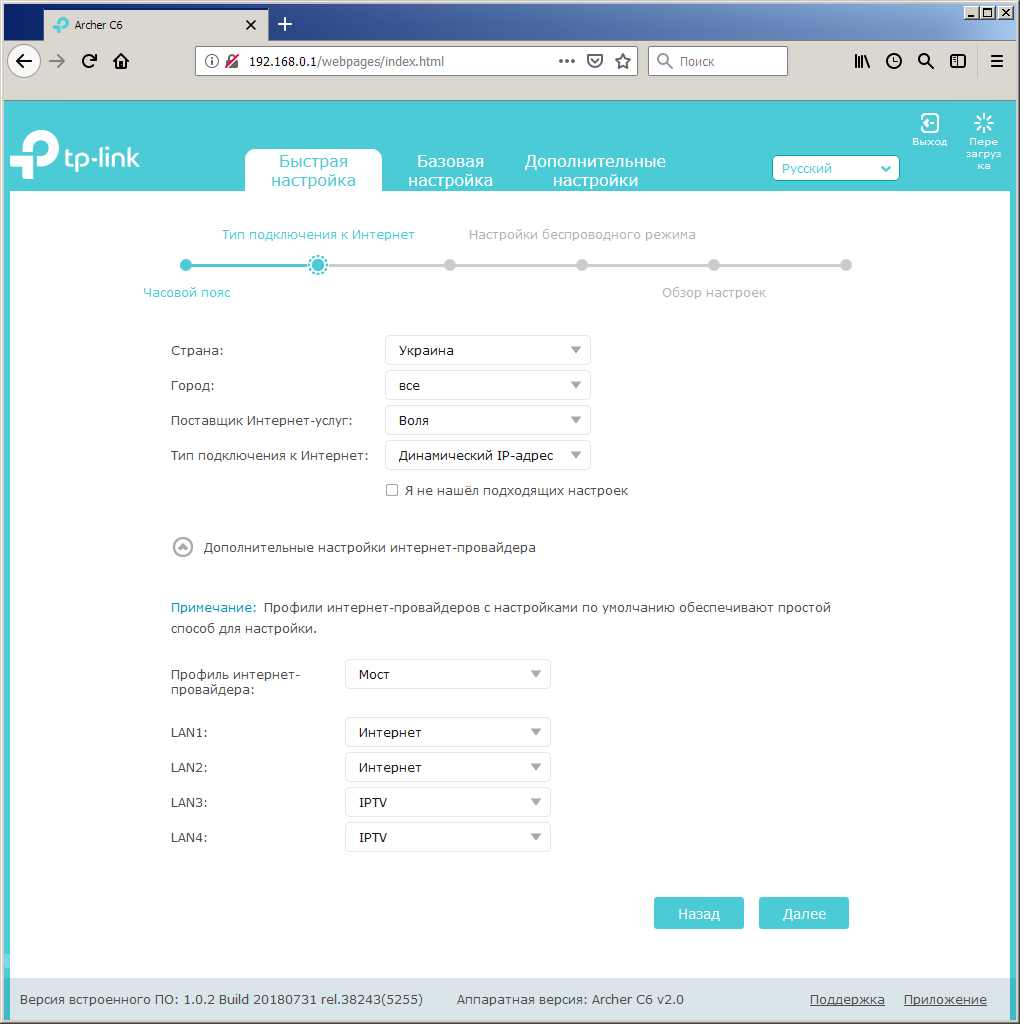
Task: Collapse Дополнительные настройки интернет-провайдера section
Action: click(x=183, y=548)
